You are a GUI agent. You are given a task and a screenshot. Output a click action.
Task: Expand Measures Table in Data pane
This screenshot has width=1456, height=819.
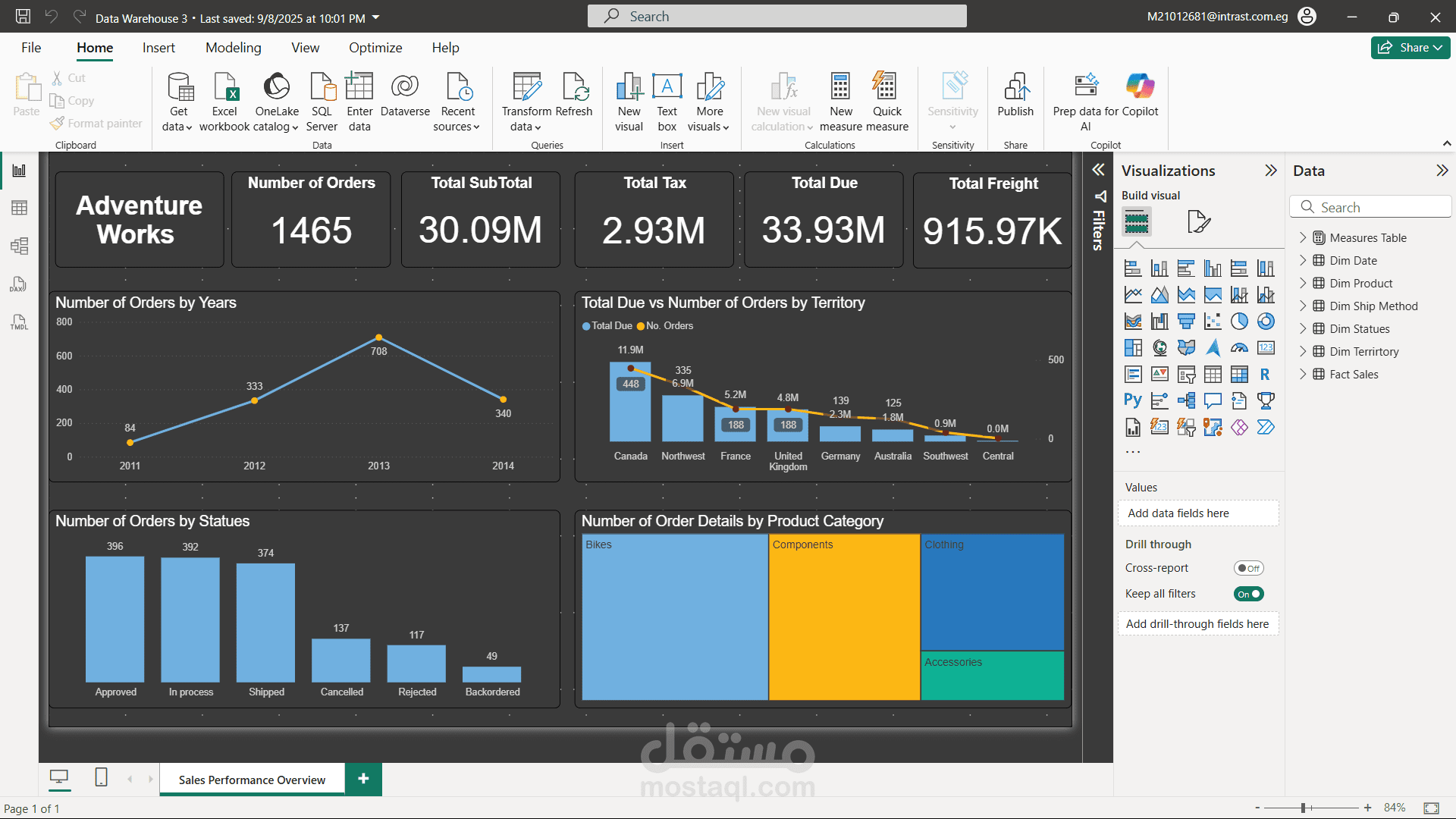(1303, 237)
